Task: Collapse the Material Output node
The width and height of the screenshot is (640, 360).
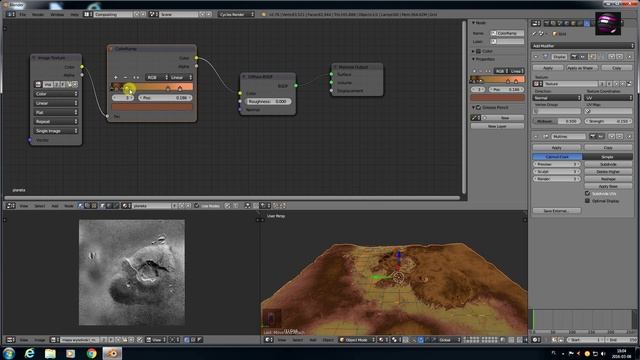Action: click(x=335, y=67)
